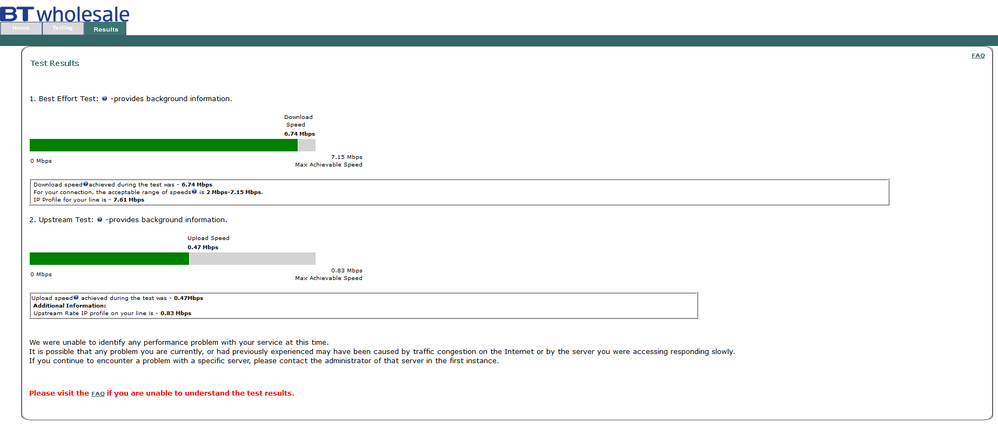Screen dimensions: 998x427
Task: Open the FAQ link in the page's top corner
Action: 978,56
